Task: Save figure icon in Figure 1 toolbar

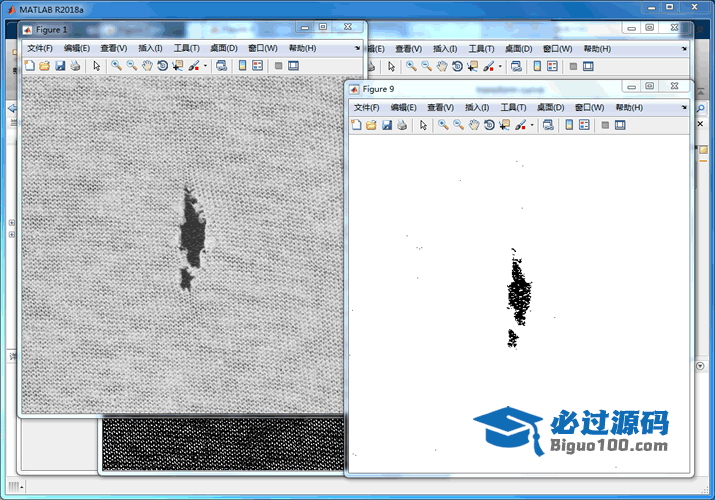Action: click(x=60, y=66)
